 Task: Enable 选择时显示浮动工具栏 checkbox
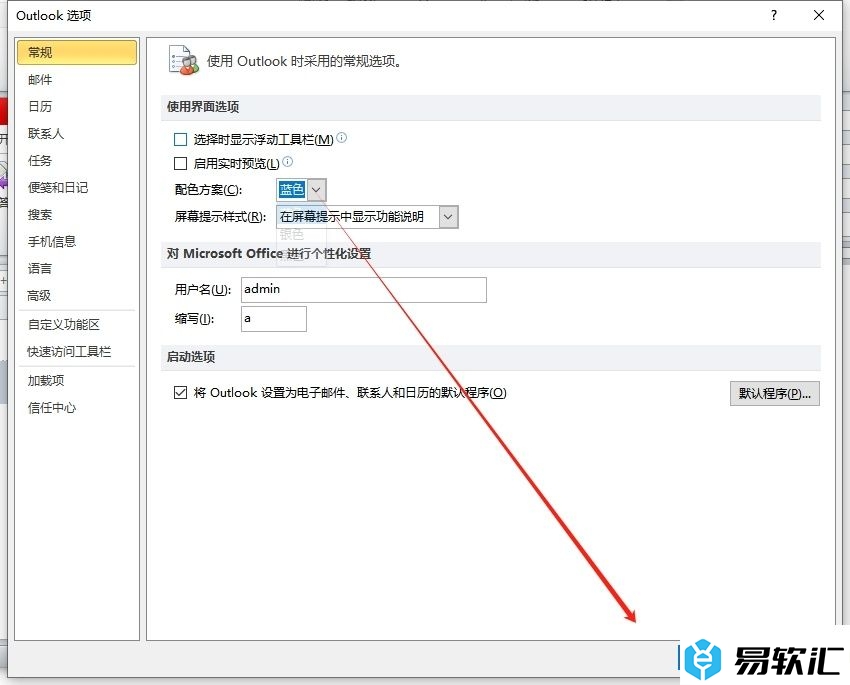coord(180,140)
